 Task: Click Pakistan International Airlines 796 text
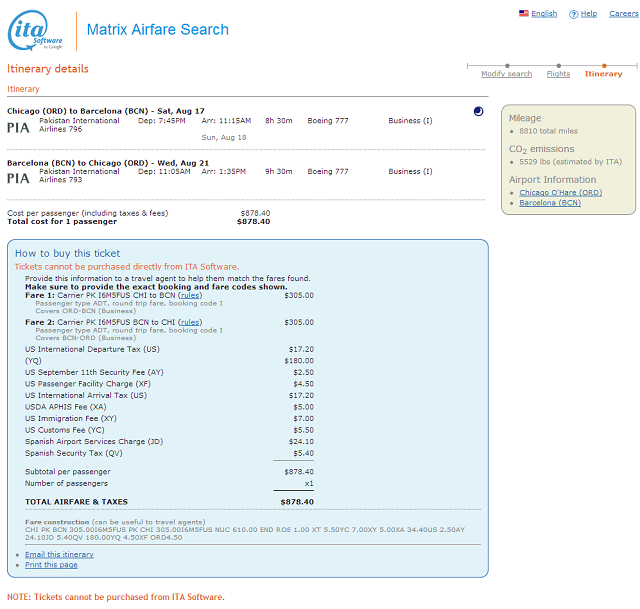[79, 125]
